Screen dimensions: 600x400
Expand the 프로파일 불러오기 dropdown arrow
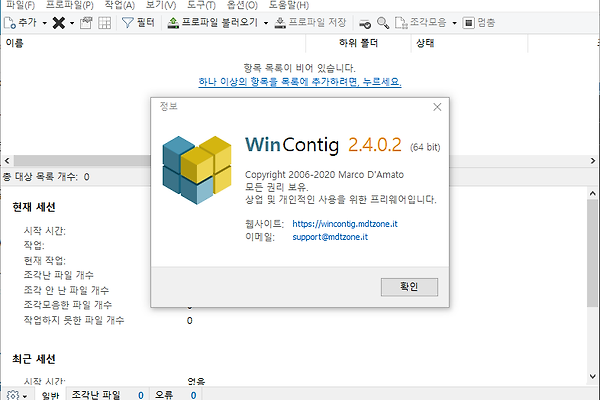point(266,23)
